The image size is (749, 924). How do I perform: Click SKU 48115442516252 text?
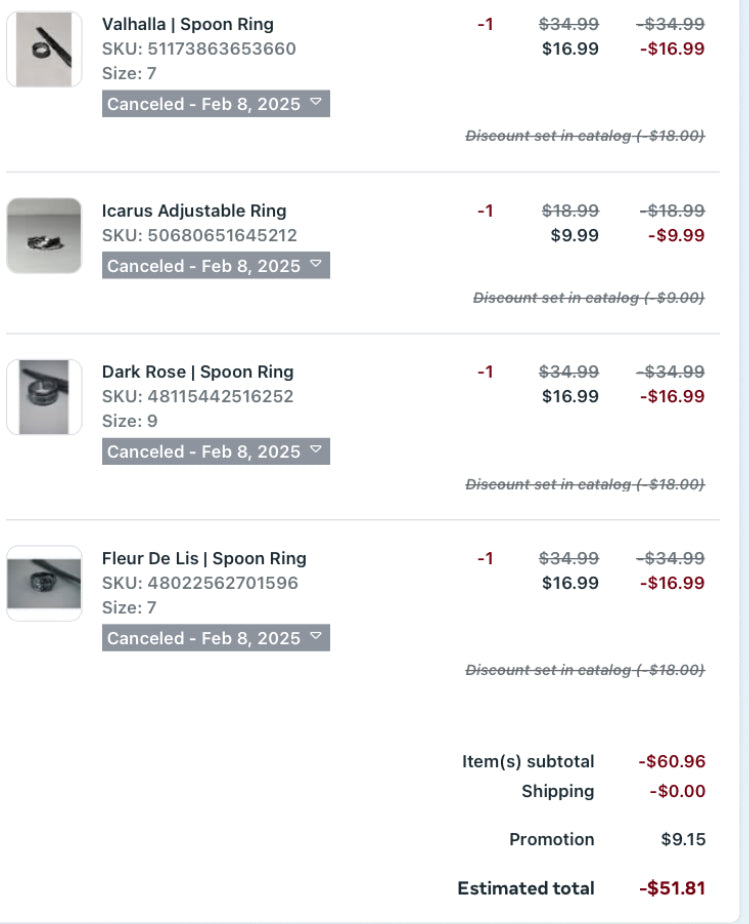click(x=197, y=397)
